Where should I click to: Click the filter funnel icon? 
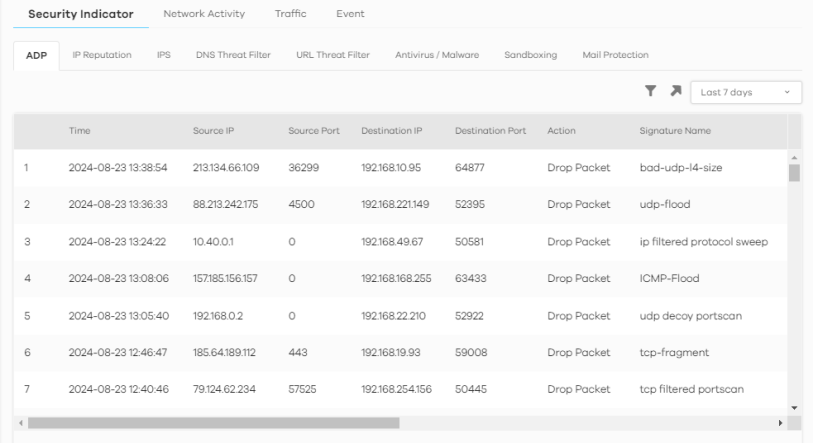click(x=650, y=92)
